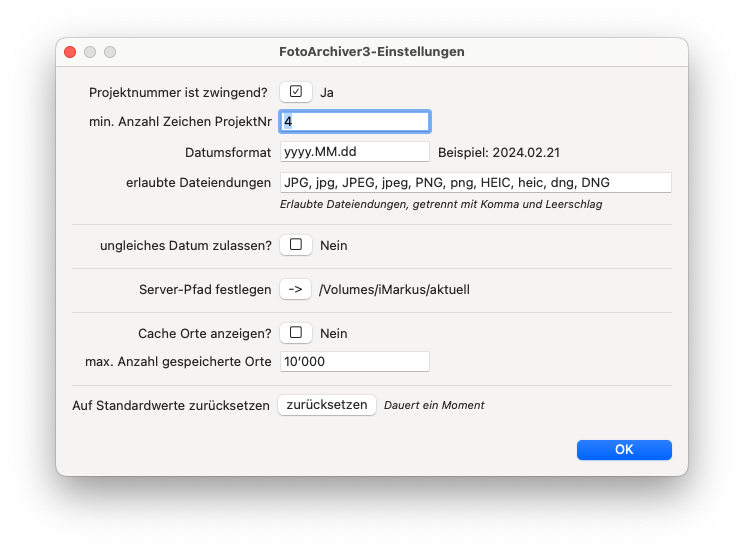Toggle the "Cache Orte anzeigen?" checkbox
This screenshot has width=744, height=550.
tap(295, 333)
